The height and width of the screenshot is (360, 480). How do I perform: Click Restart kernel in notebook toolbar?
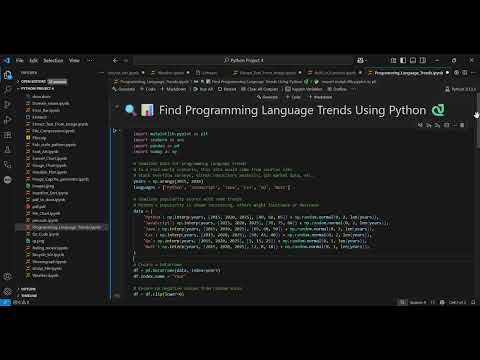pyautogui.click(x=227, y=89)
